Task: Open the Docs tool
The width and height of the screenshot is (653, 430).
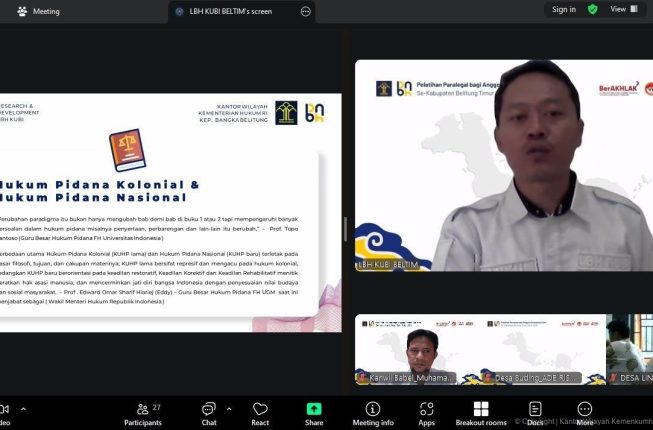Action: pyautogui.click(x=535, y=415)
